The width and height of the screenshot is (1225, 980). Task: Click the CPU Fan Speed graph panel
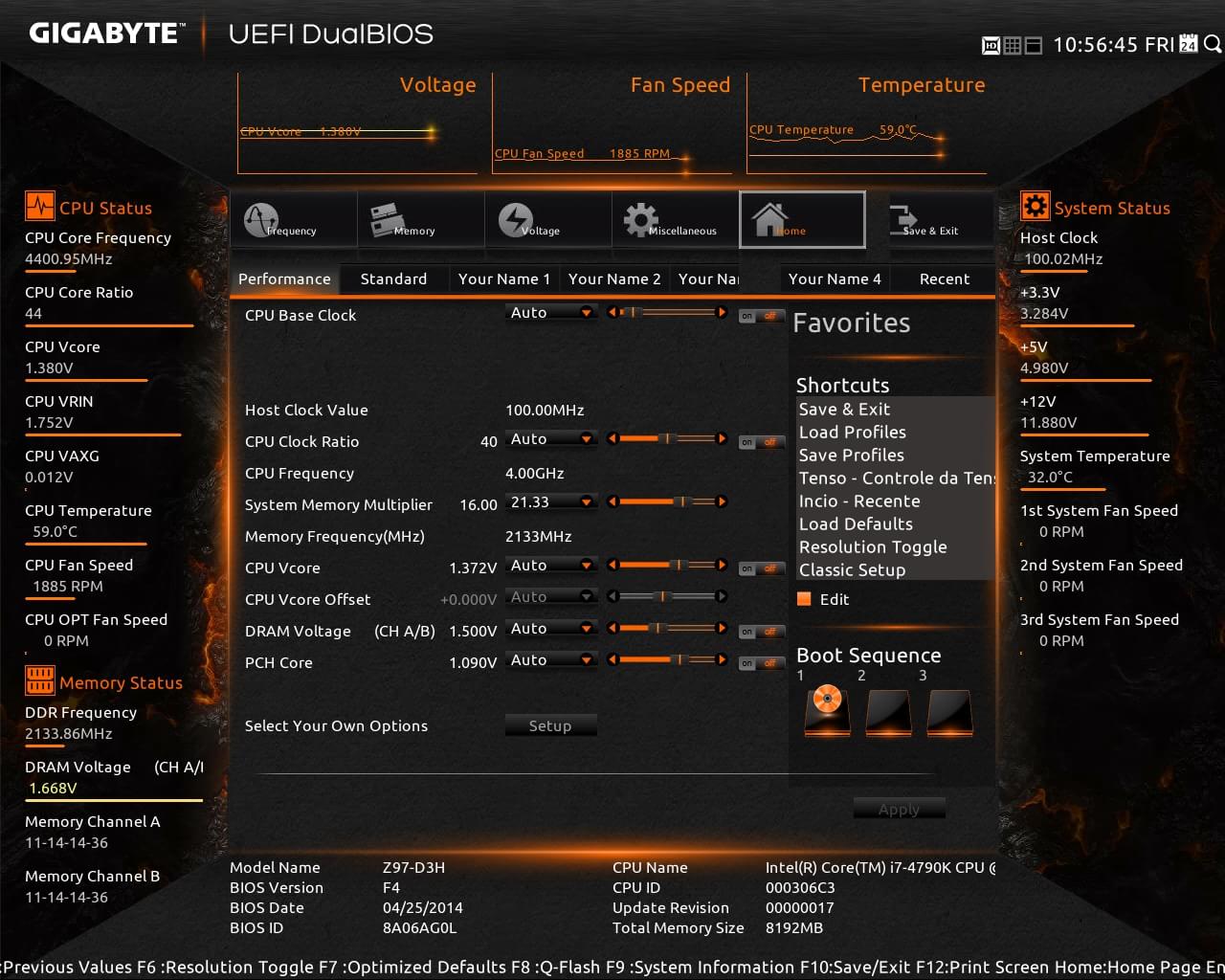612,122
